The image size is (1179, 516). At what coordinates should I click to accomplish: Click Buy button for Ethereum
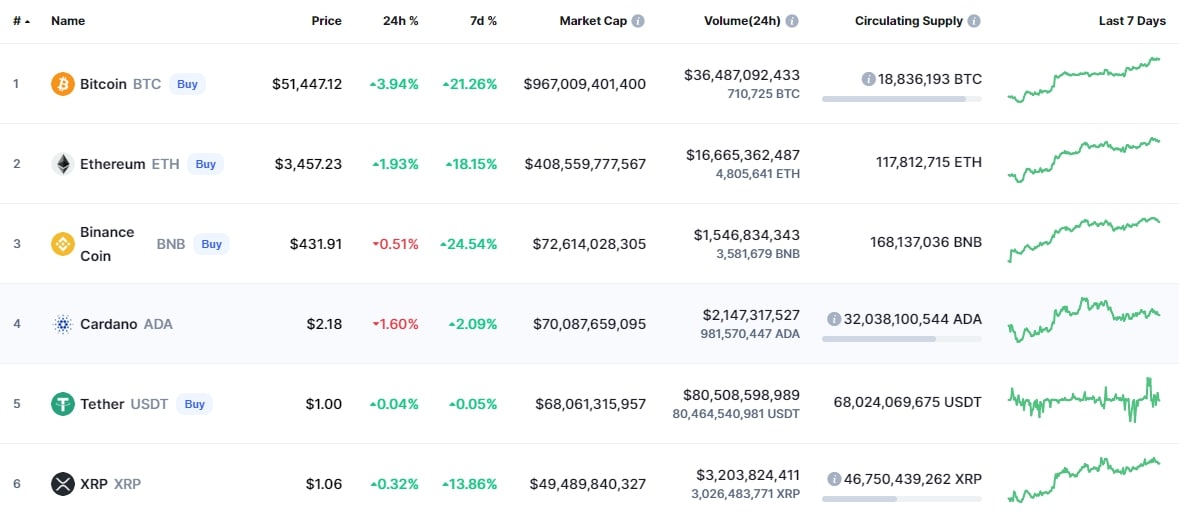point(205,164)
